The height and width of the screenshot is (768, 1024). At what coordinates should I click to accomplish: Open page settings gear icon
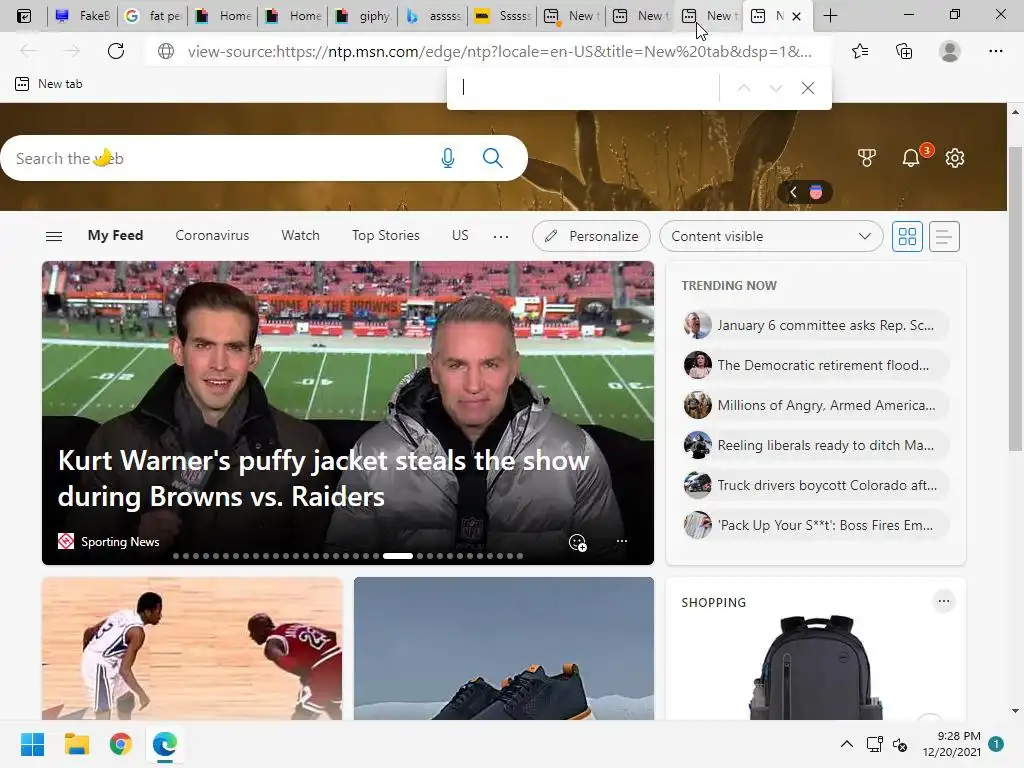[x=955, y=158]
